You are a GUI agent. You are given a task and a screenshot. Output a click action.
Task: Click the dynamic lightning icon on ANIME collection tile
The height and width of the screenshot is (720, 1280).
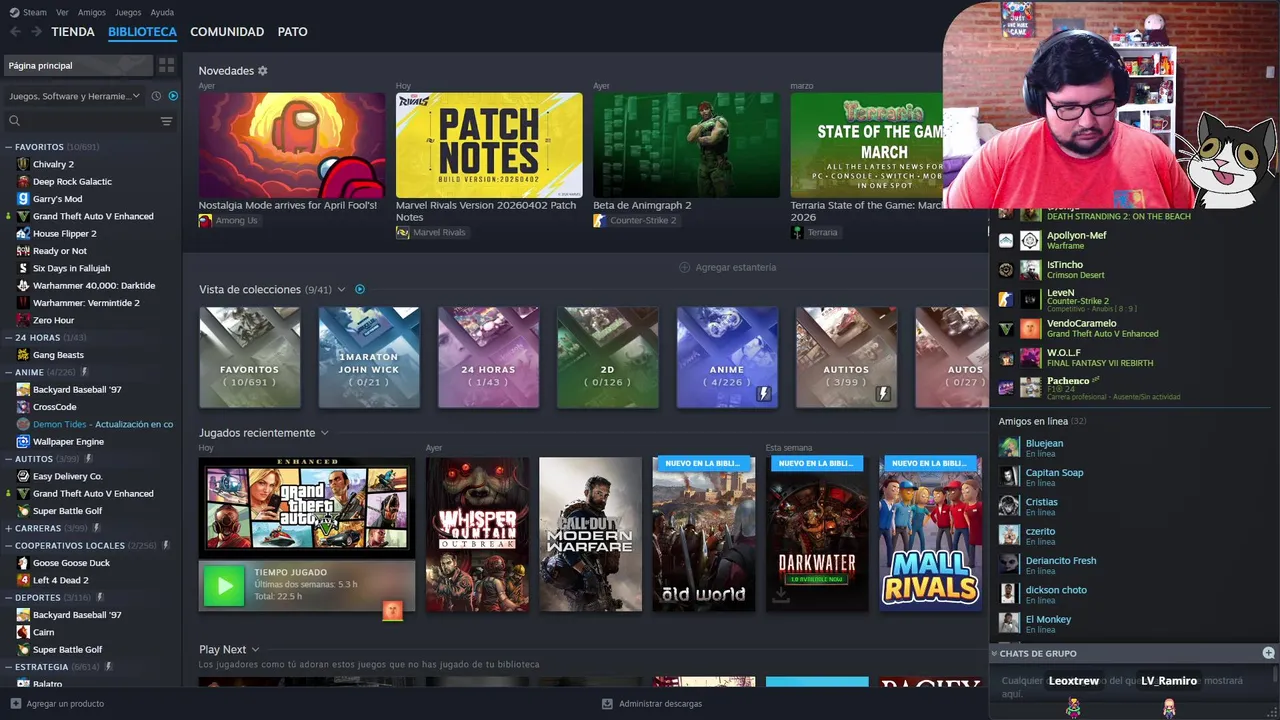point(764,394)
